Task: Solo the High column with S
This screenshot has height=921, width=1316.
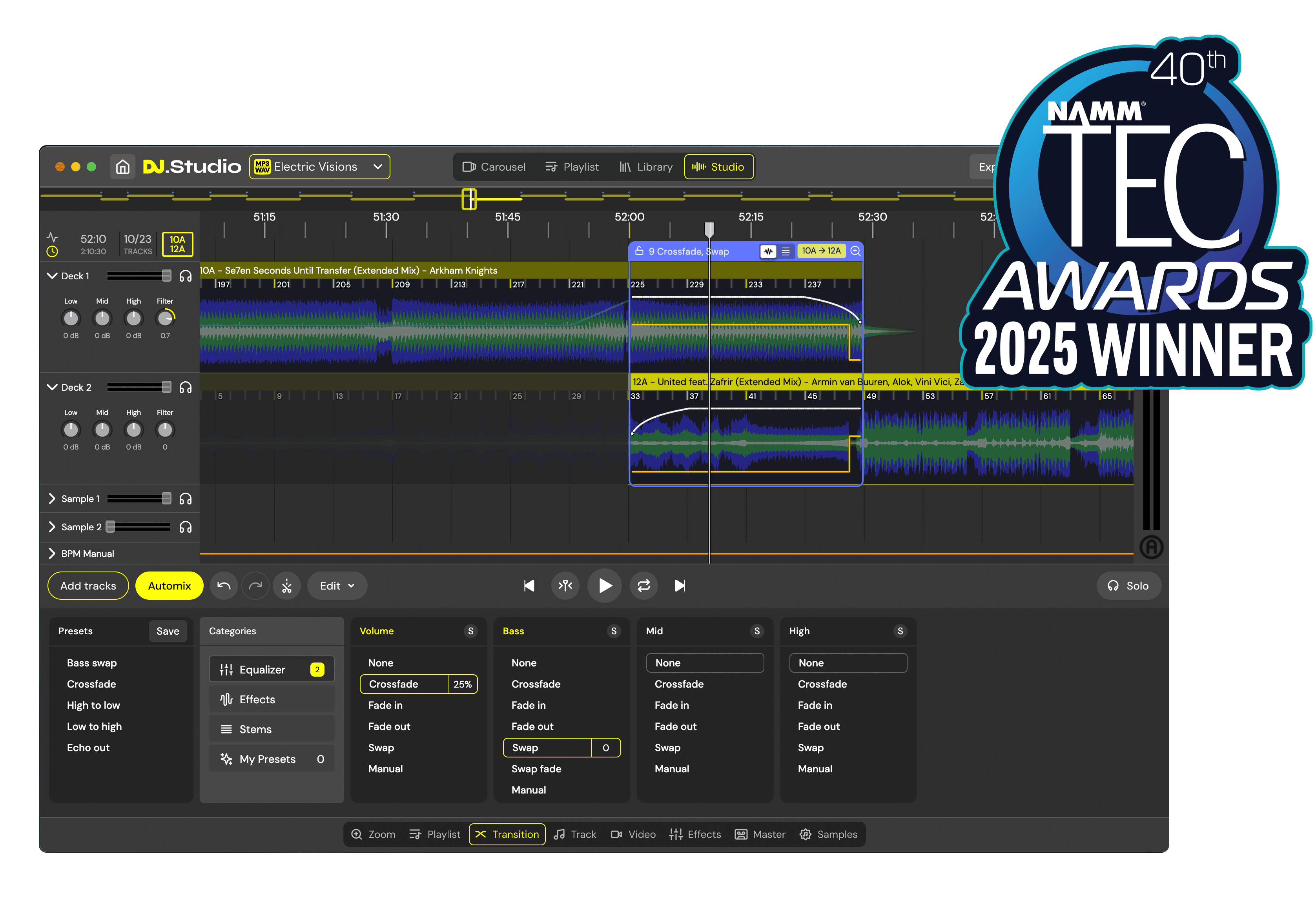Action: [x=901, y=632]
